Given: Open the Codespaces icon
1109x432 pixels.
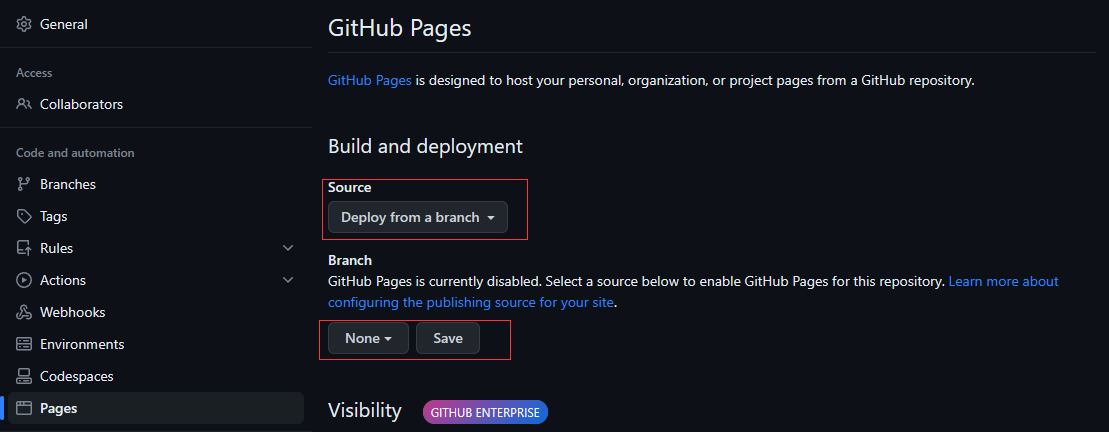Looking at the screenshot, I should point(24,376).
